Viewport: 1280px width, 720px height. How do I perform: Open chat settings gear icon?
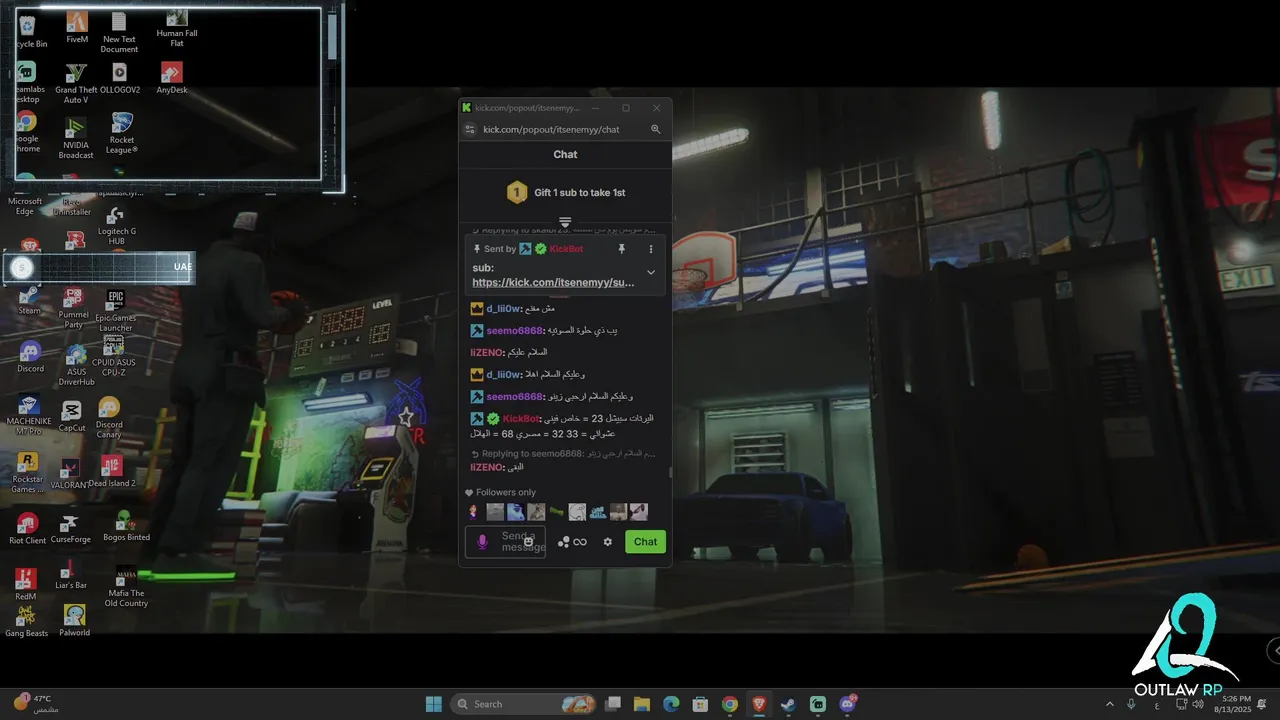(x=607, y=542)
